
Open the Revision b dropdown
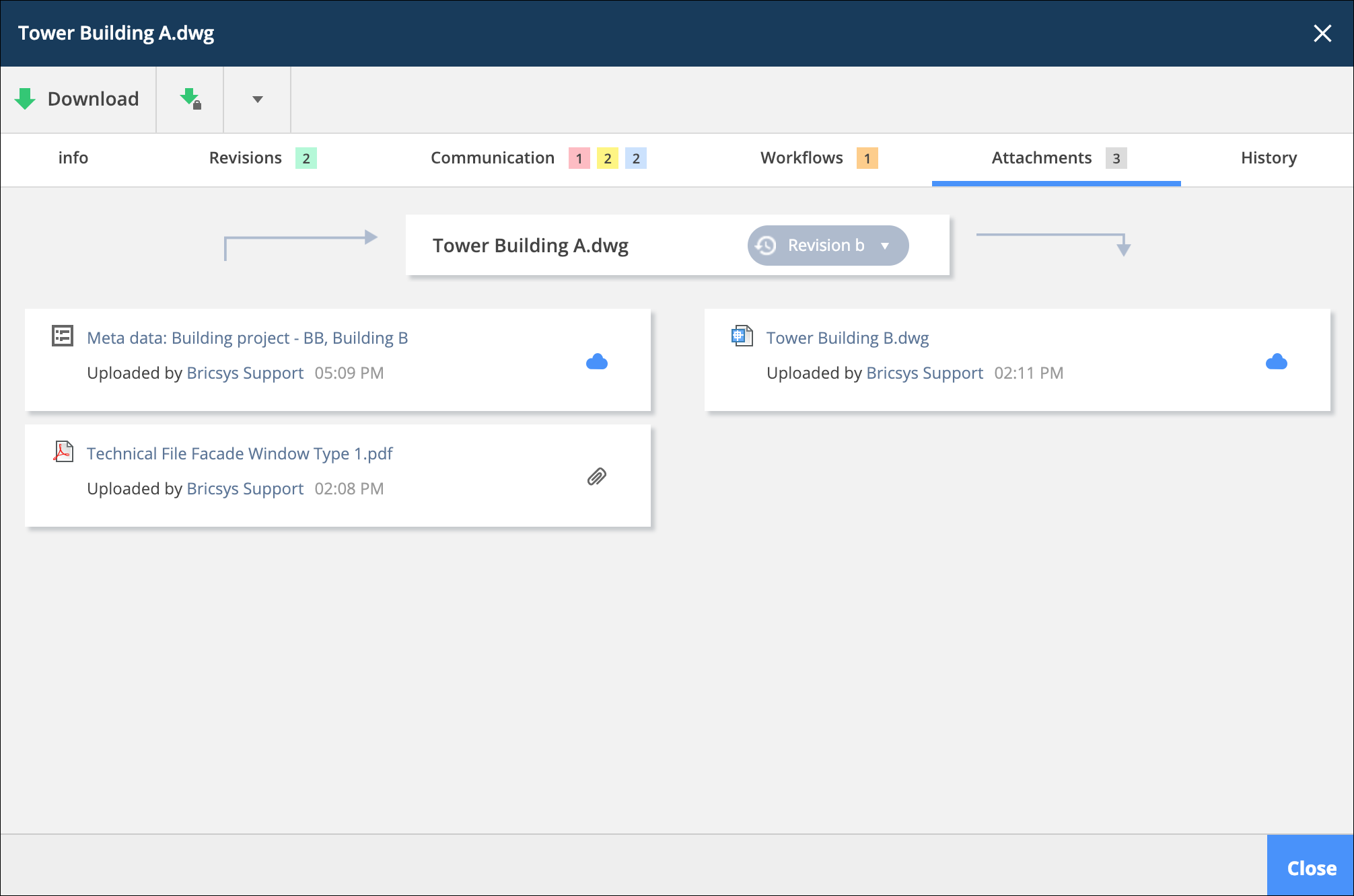(x=828, y=246)
